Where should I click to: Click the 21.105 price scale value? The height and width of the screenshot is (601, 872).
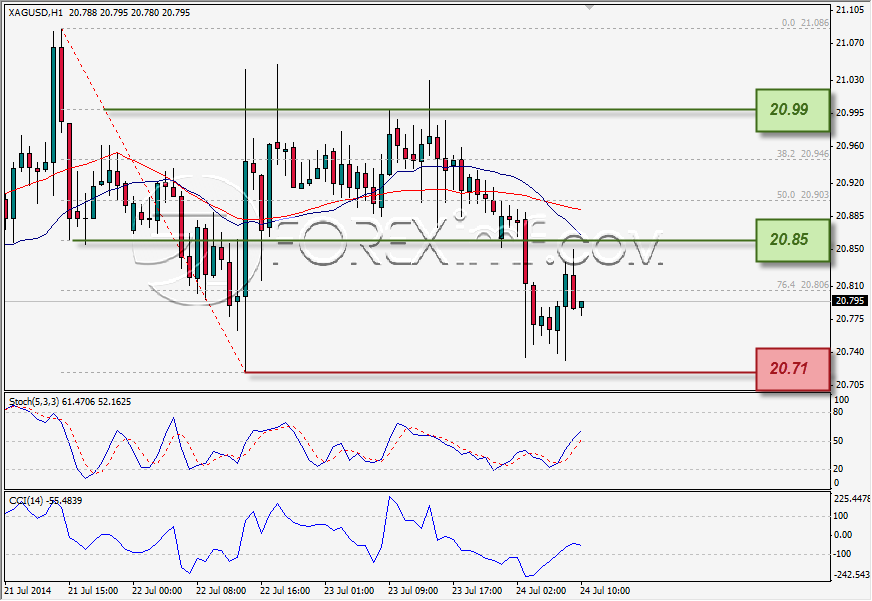pos(850,9)
